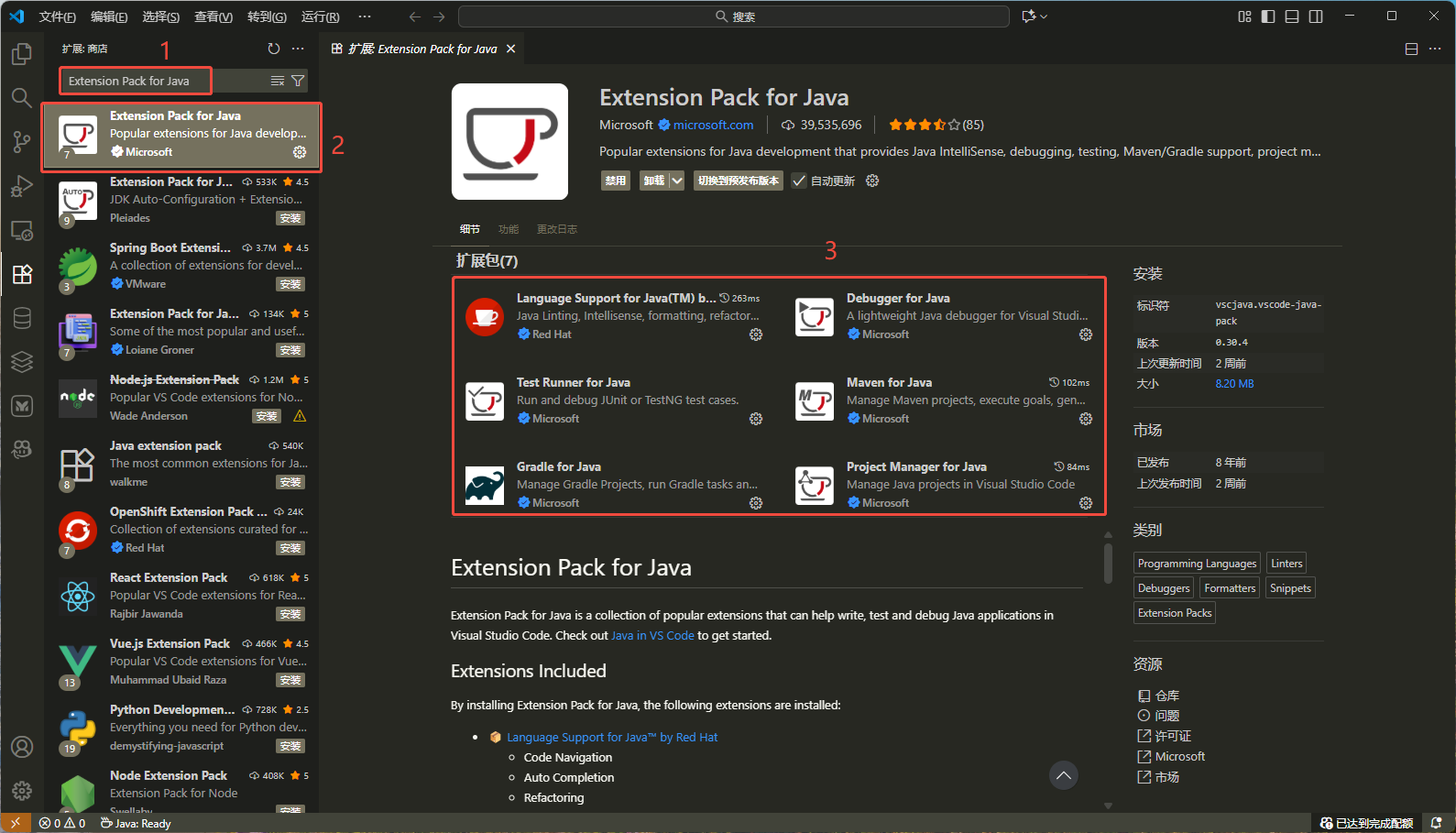Click the refresh icon in extensions header
The height and width of the screenshot is (833, 1456).
(273, 49)
